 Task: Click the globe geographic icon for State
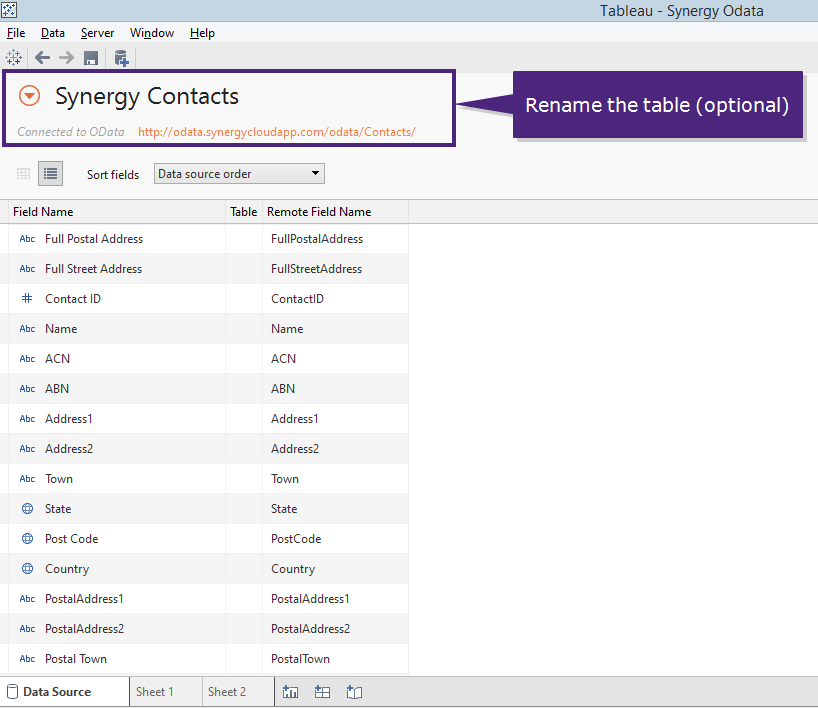pyautogui.click(x=28, y=509)
